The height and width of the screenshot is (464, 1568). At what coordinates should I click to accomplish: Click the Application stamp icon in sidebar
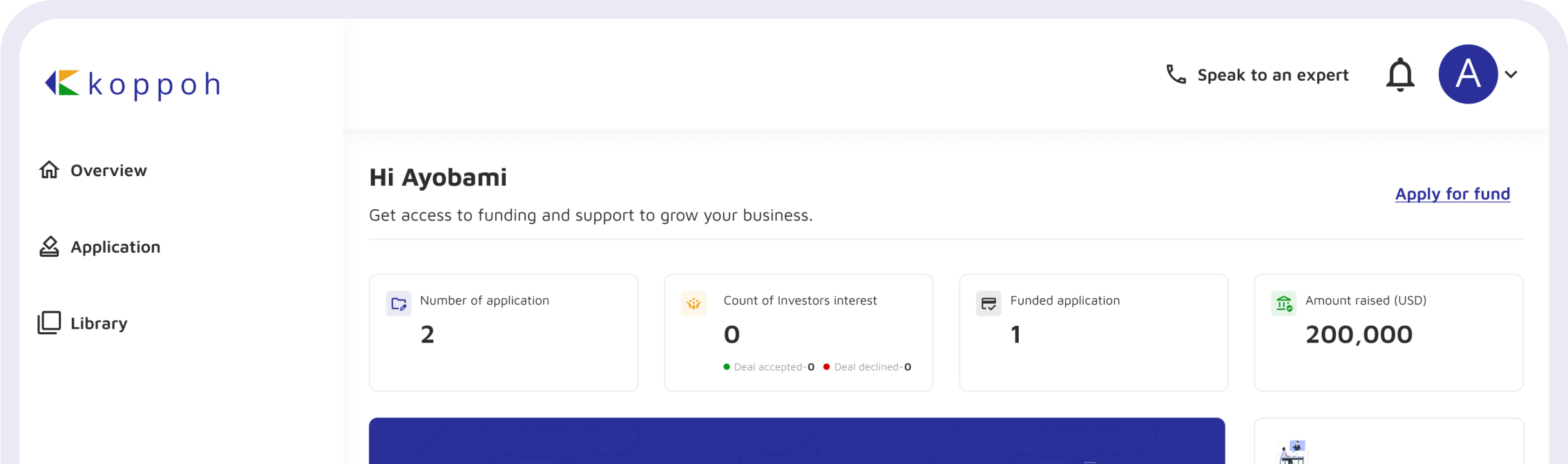[x=49, y=246]
